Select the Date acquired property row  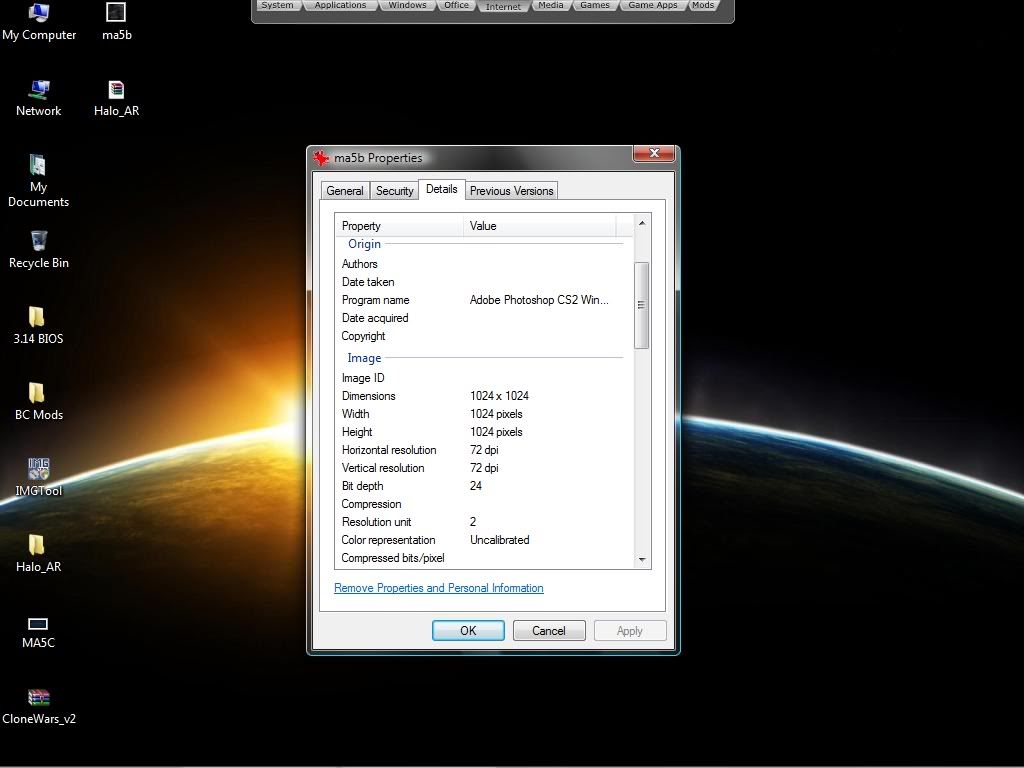point(483,318)
